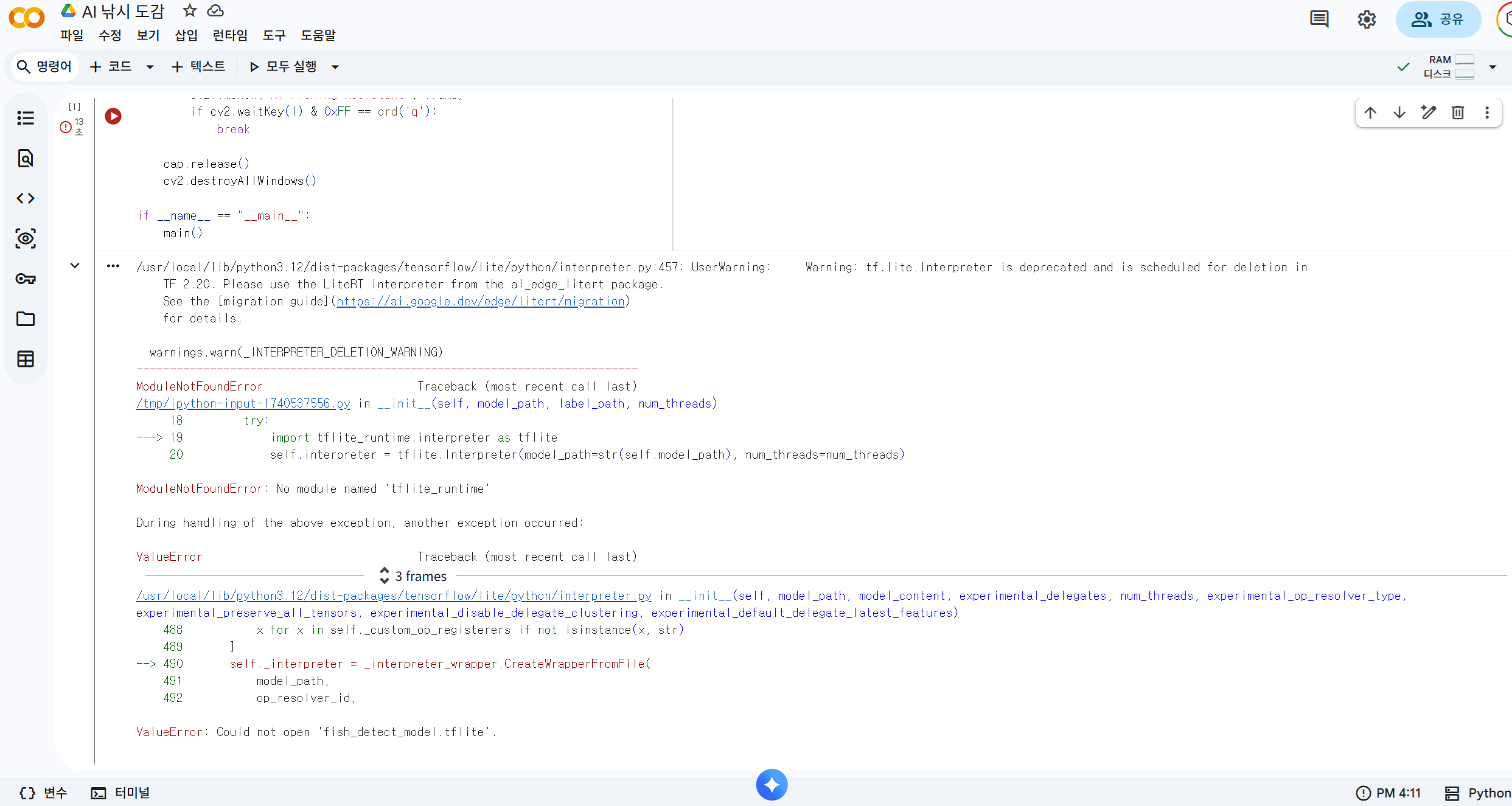This screenshot has height=806, width=1512.
Task: Open the Files browser folder icon
Action: click(25, 319)
